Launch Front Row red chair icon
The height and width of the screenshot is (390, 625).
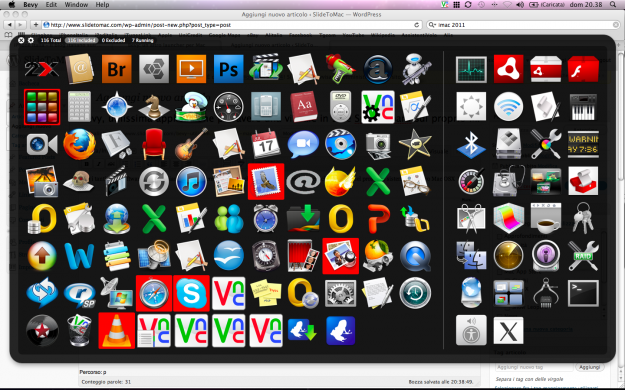(154, 144)
